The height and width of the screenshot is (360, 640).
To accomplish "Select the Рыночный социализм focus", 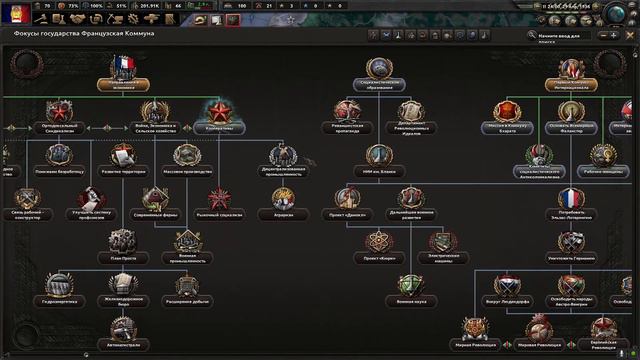I will tap(219, 205).
